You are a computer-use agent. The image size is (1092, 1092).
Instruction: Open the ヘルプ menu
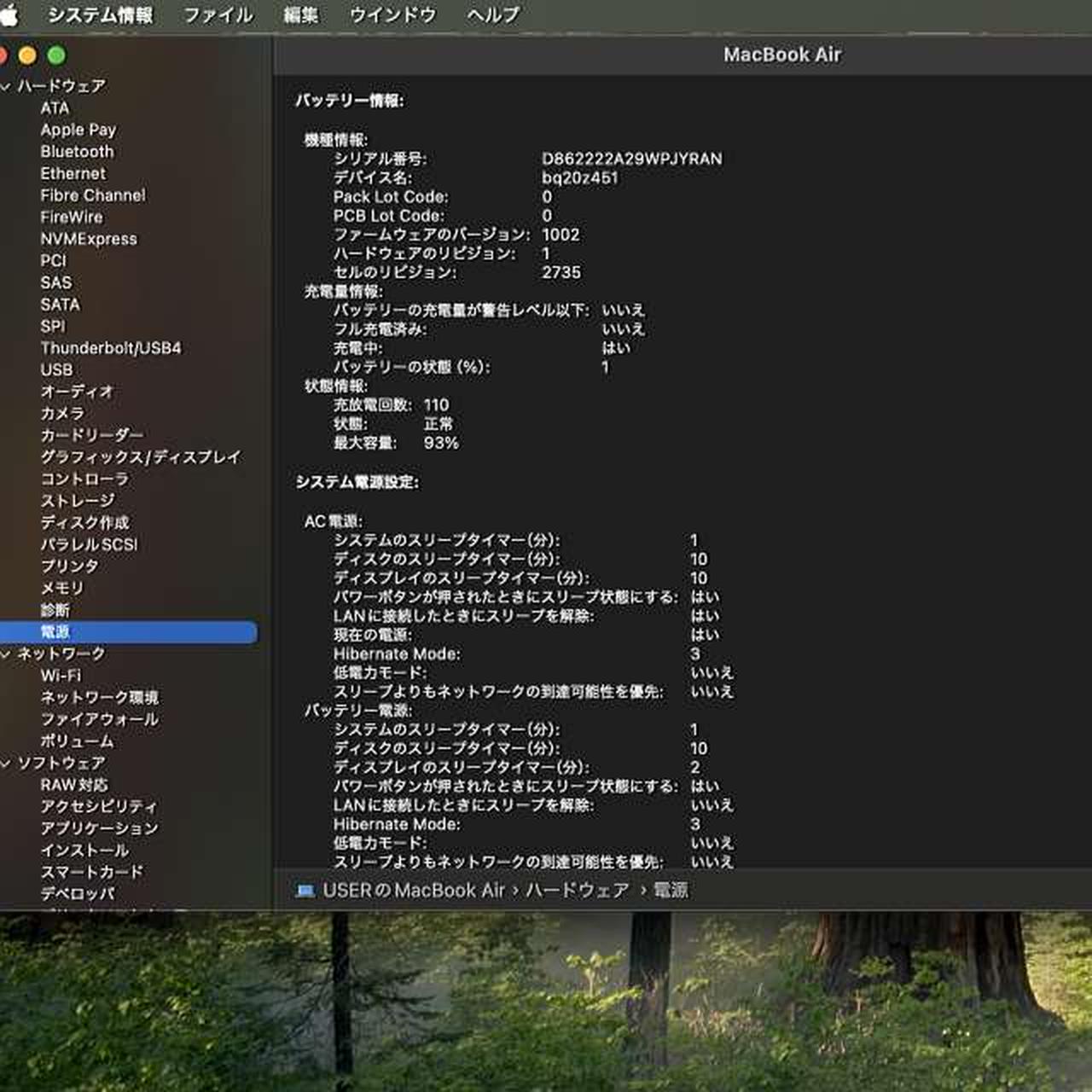(493, 15)
